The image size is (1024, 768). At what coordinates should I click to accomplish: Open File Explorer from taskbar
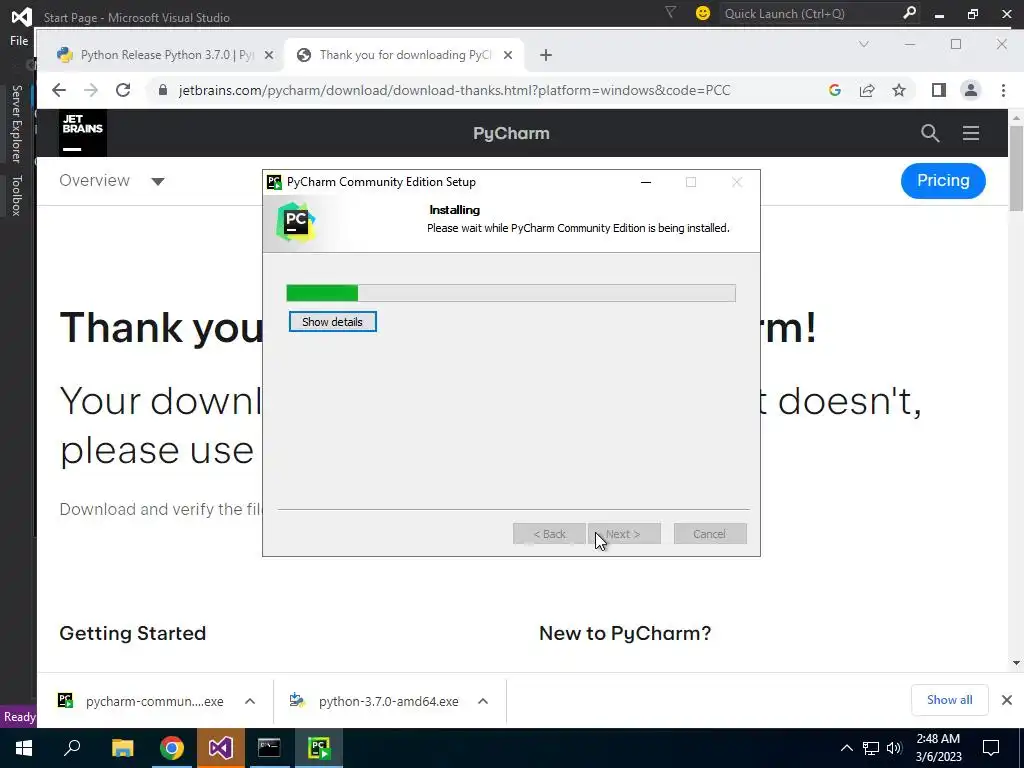[122, 748]
